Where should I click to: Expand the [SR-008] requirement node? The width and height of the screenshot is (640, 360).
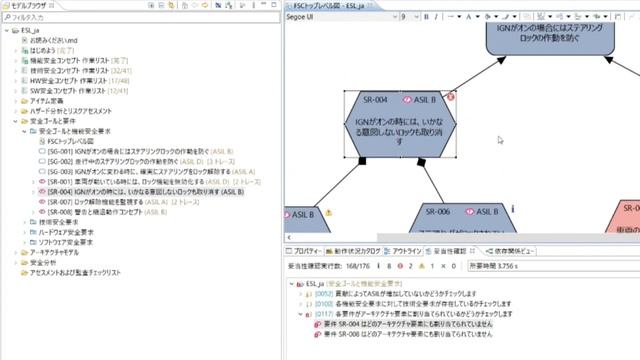coord(33,212)
